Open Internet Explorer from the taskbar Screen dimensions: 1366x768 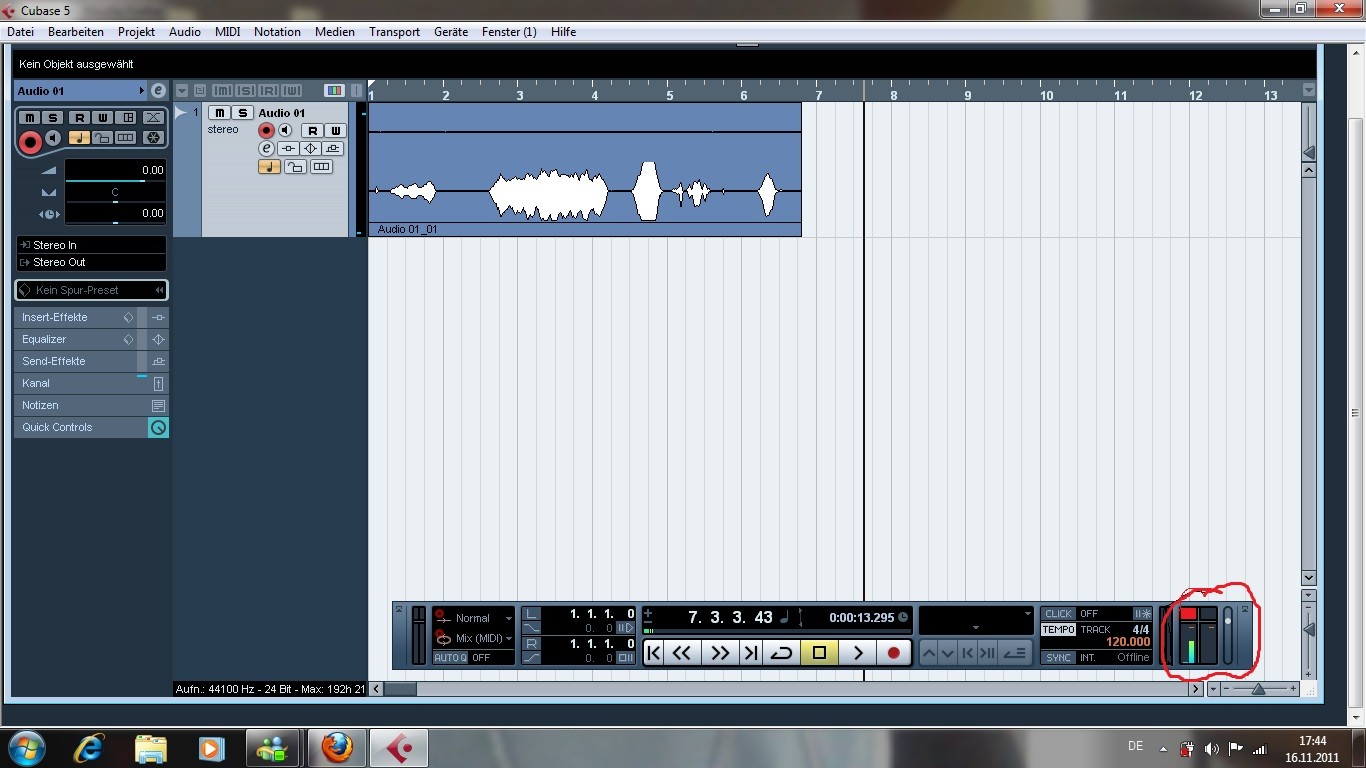pyautogui.click(x=91, y=748)
